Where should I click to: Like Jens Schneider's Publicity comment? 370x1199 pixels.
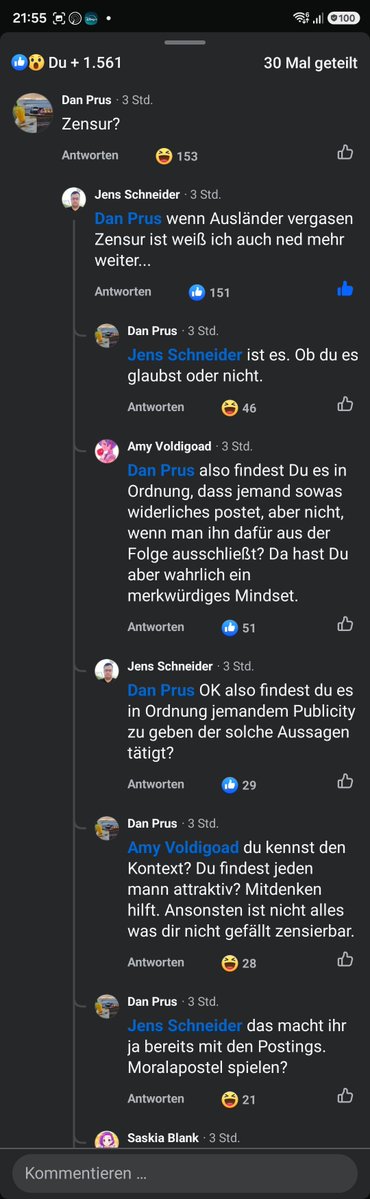[x=345, y=781]
